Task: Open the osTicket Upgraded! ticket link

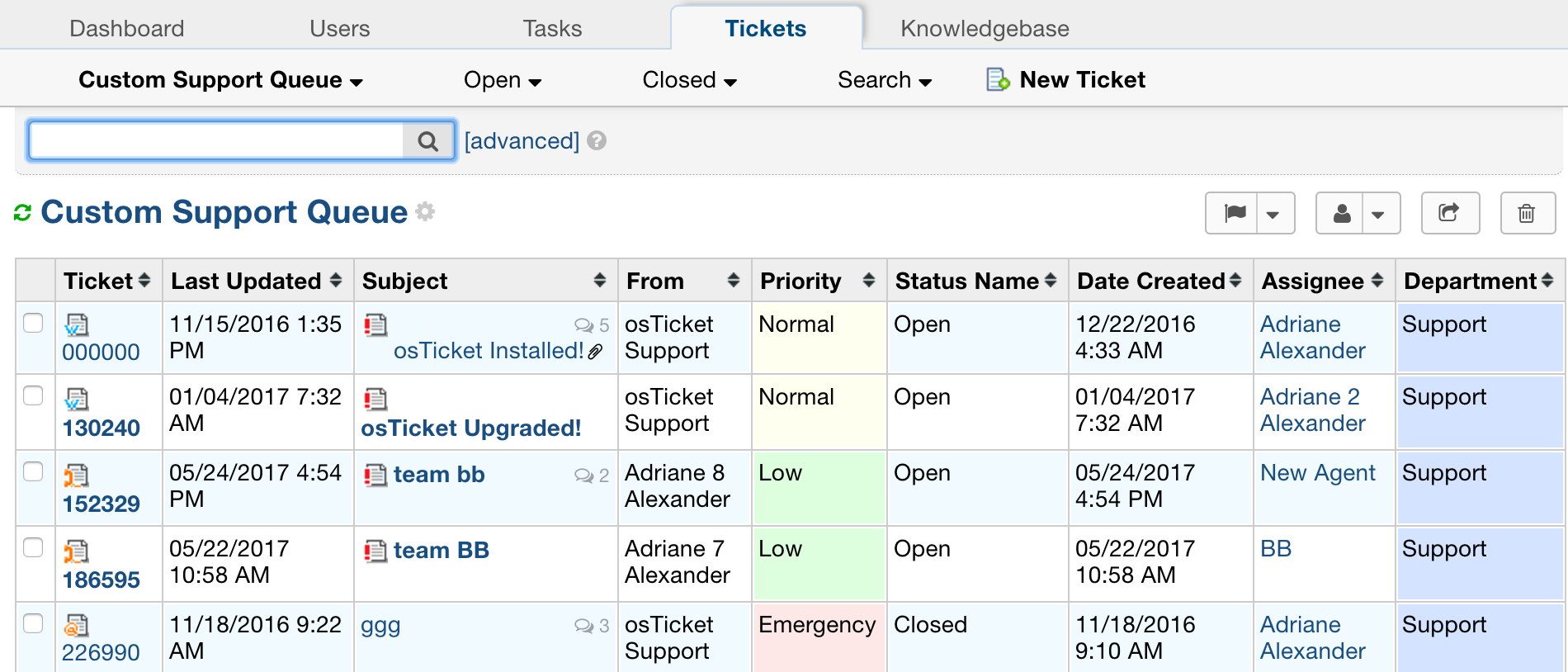Action: 470,428
